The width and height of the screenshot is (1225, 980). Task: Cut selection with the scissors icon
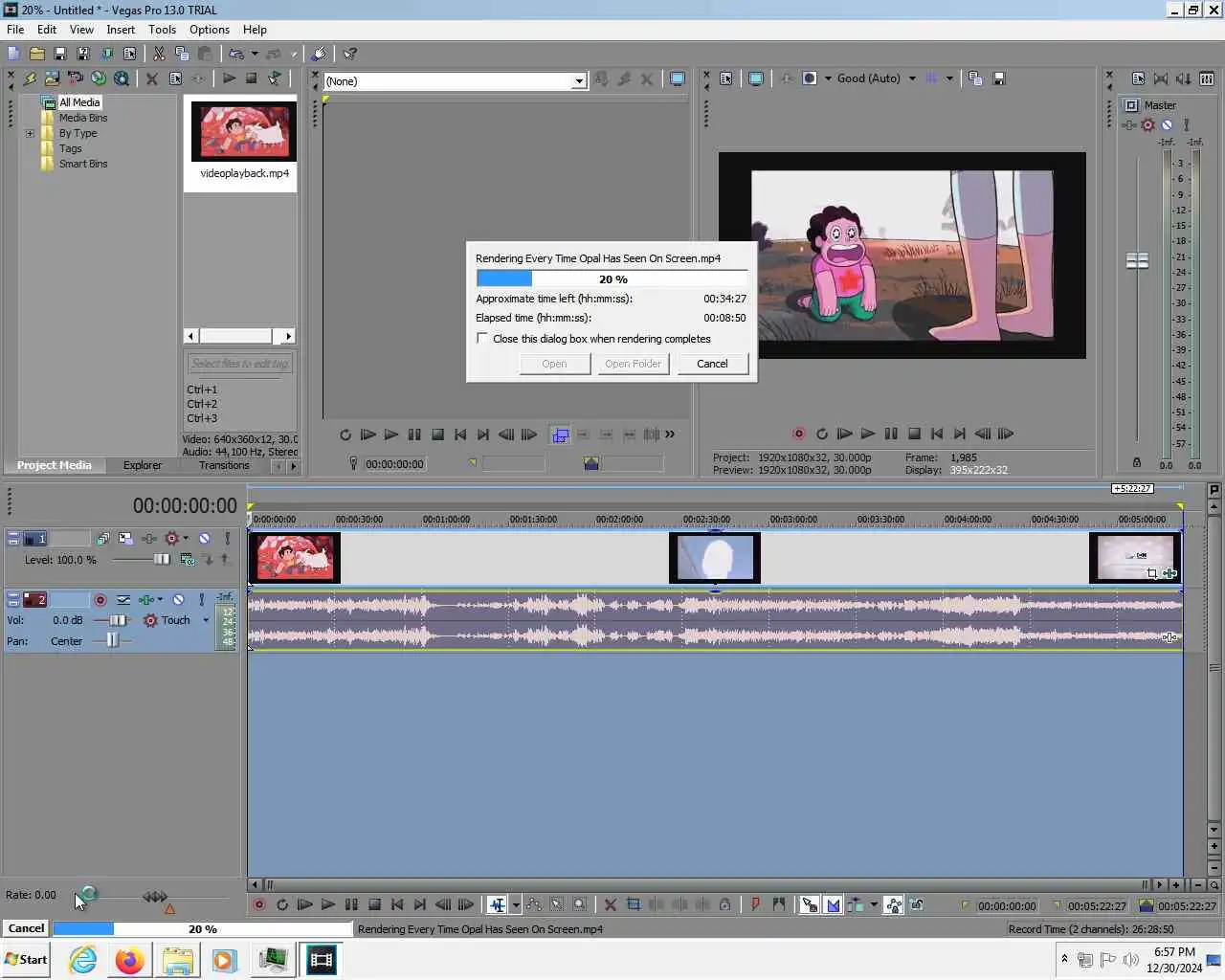[159, 54]
